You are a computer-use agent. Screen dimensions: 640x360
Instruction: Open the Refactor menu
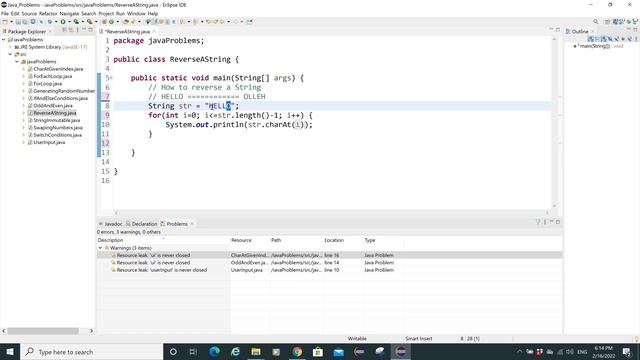48,13
